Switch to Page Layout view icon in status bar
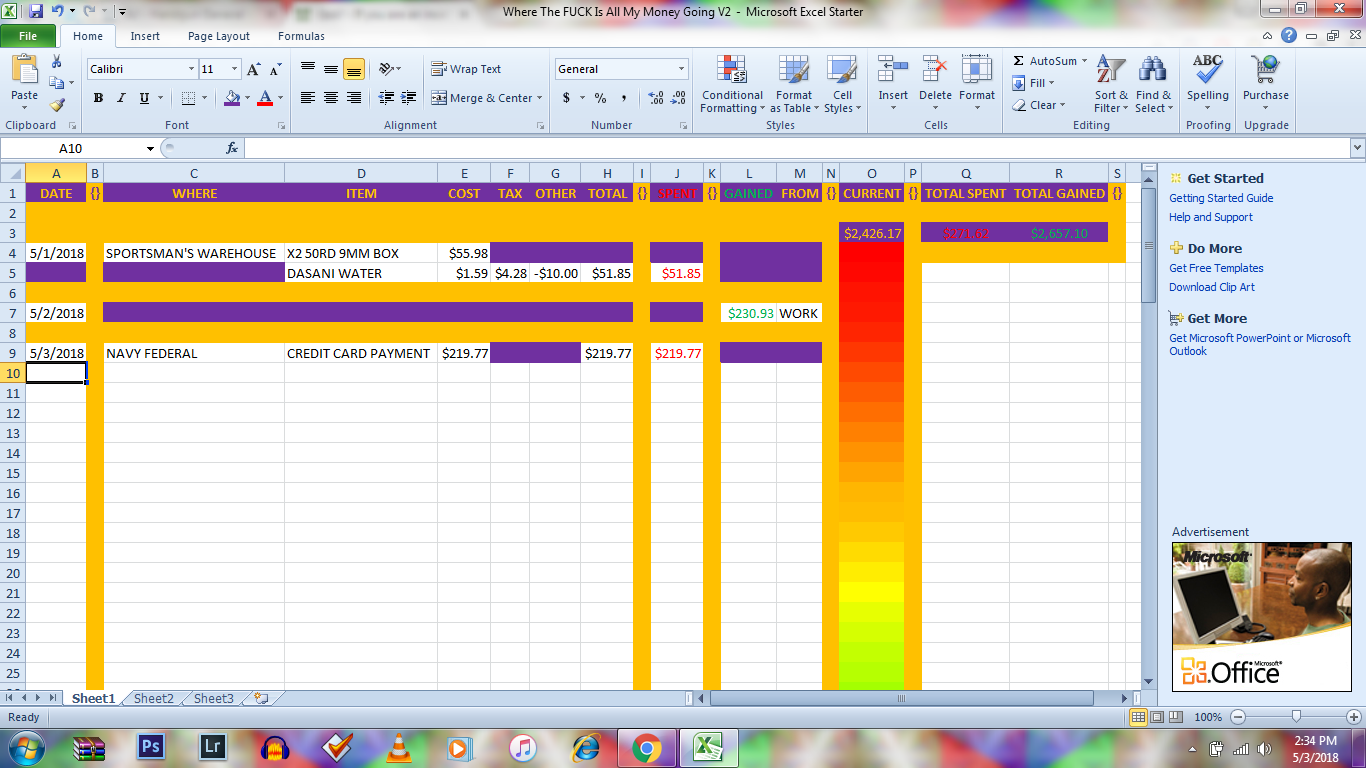1366x768 pixels. (1157, 717)
